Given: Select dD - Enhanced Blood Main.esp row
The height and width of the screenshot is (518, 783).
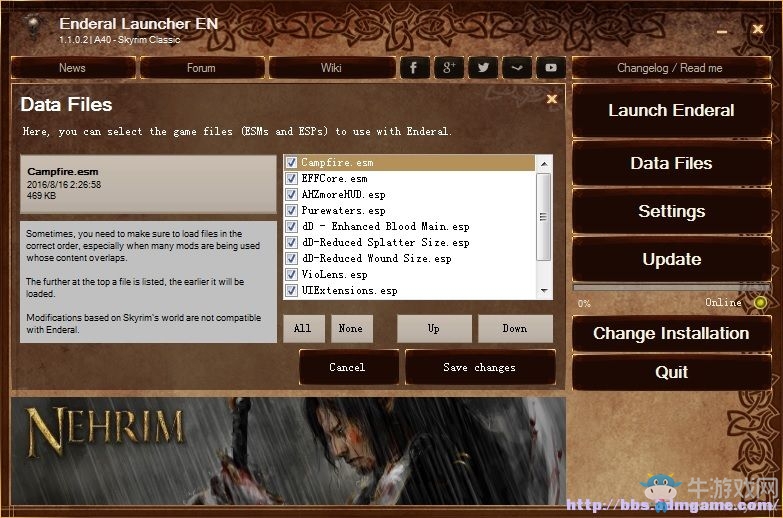Looking at the screenshot, I should pos(409,226).
